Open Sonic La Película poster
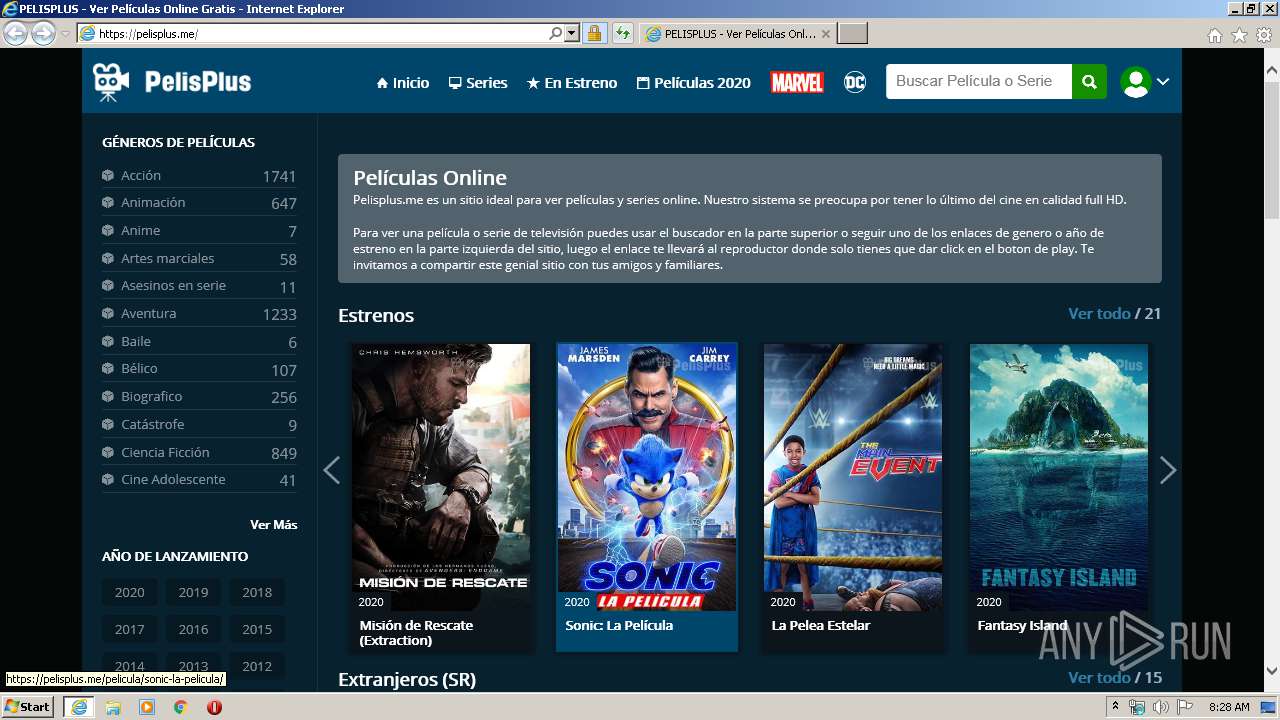 (647, 477)
